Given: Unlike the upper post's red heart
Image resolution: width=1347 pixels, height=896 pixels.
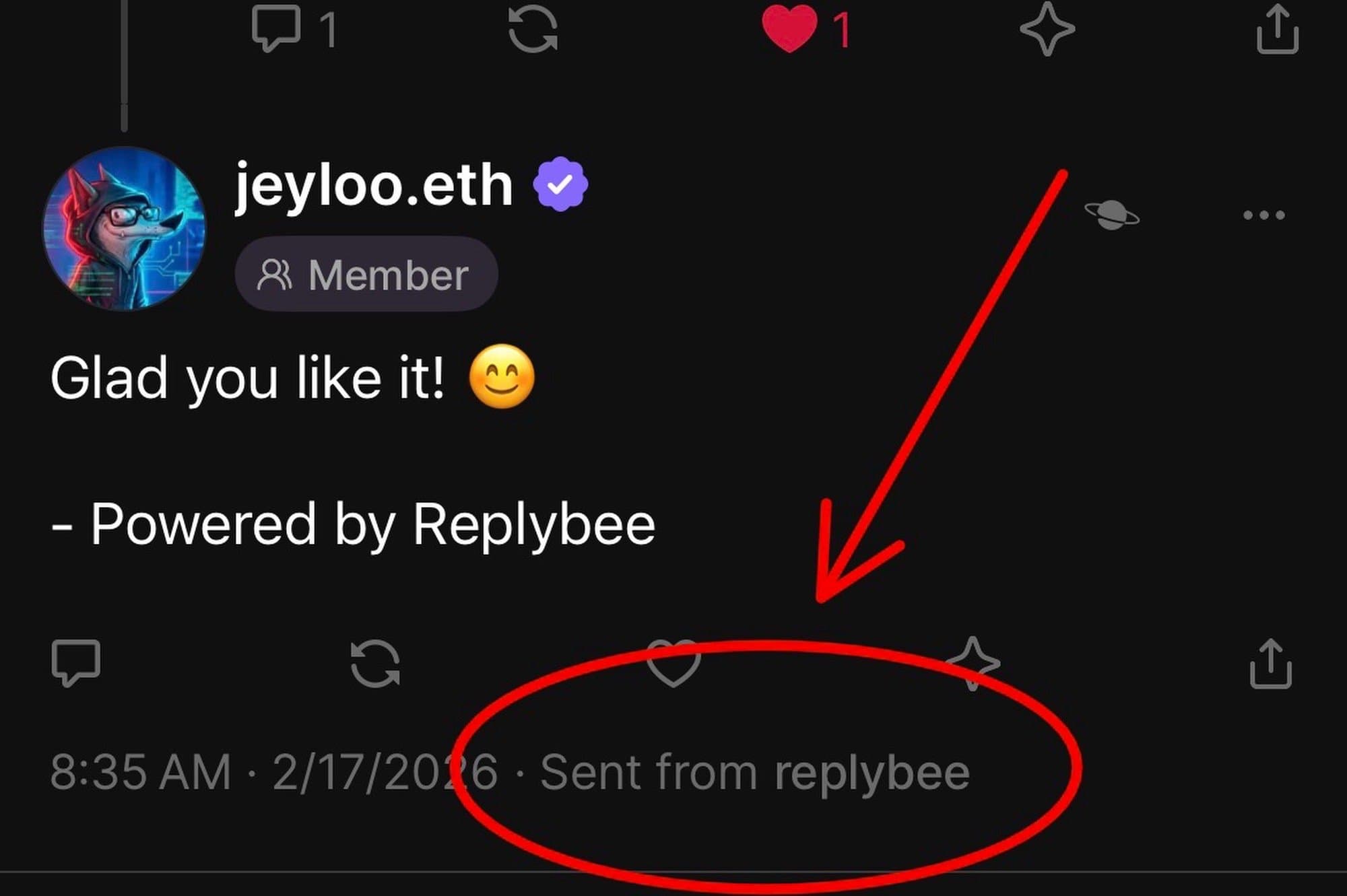Looking at the screenshot, I should pyautogui.click(x=789, y=30).
